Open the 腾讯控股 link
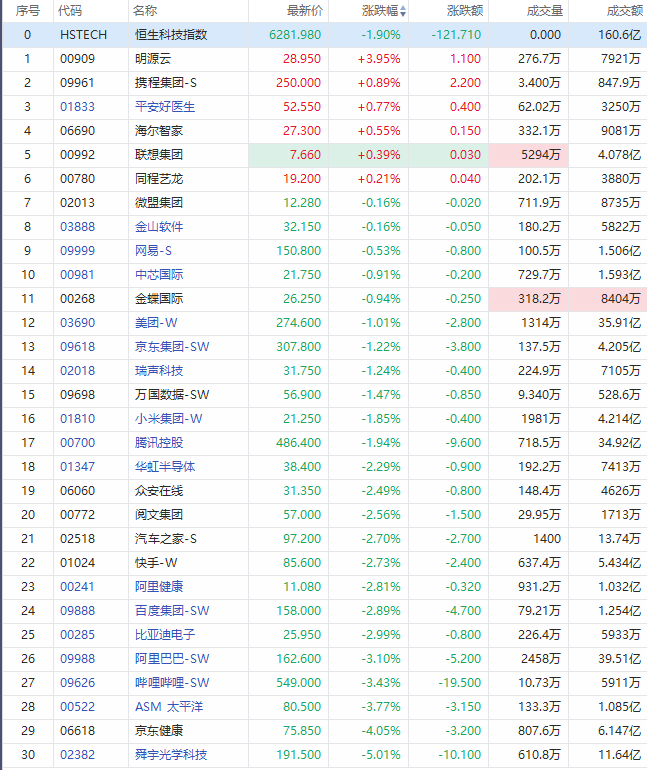This screenshot has width=647, height=770. 159,443
